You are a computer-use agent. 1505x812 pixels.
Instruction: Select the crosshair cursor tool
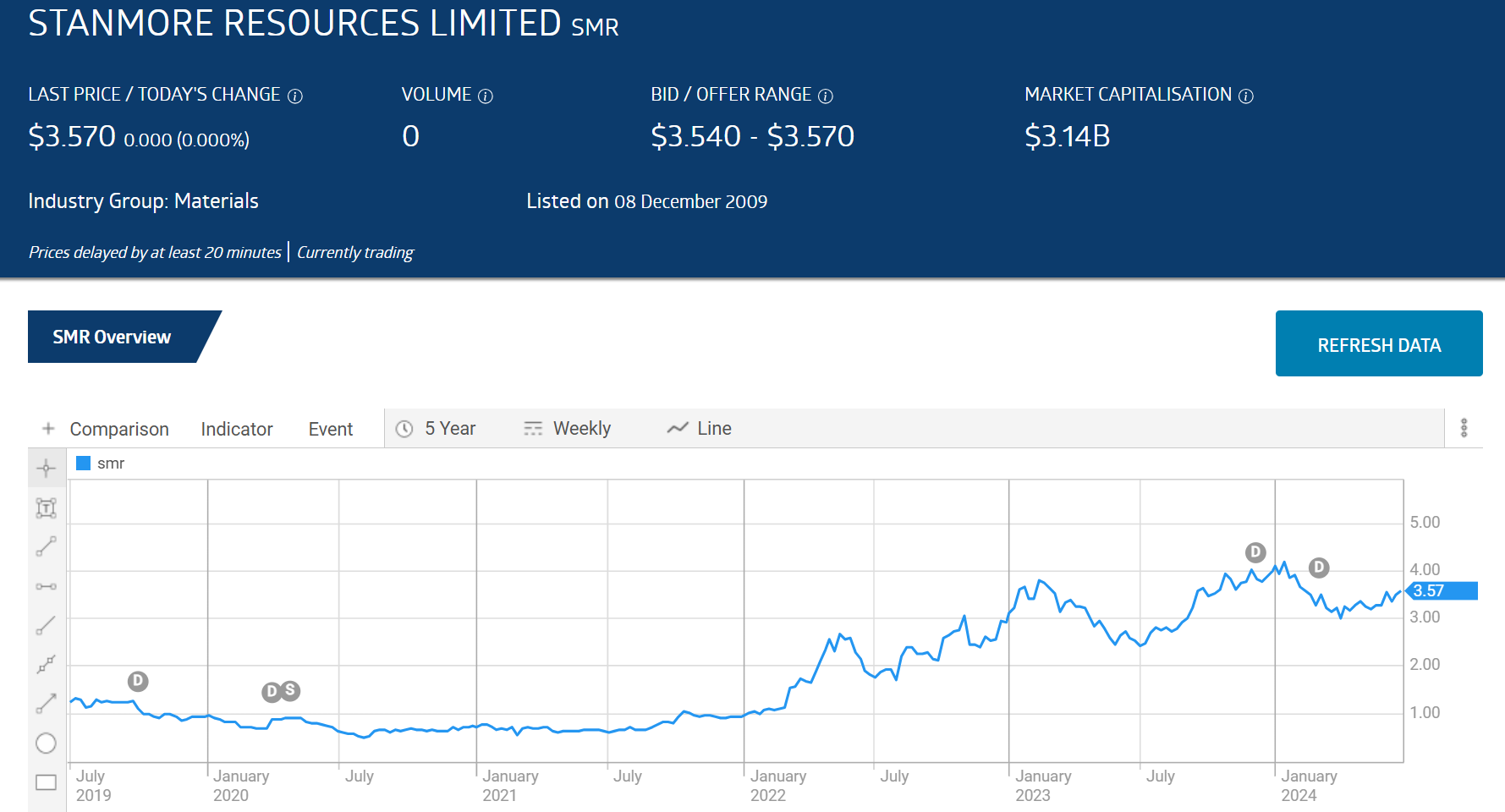47,469
